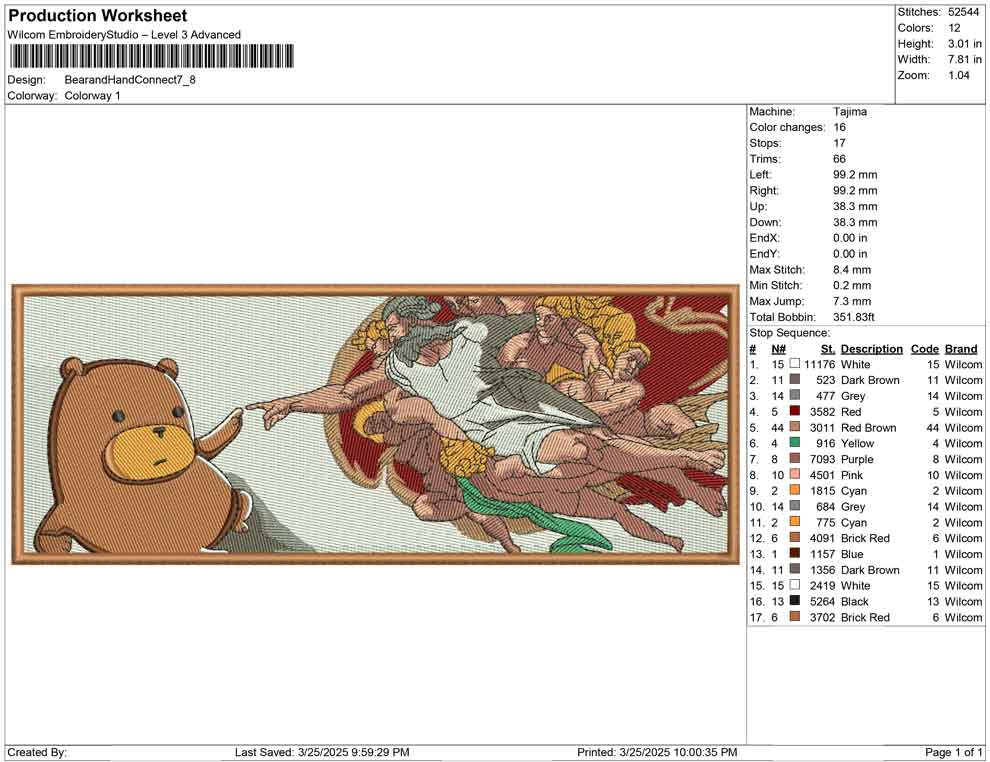990x762 pixels.
Task: Click the Color changes value 16
Action: 839,128
